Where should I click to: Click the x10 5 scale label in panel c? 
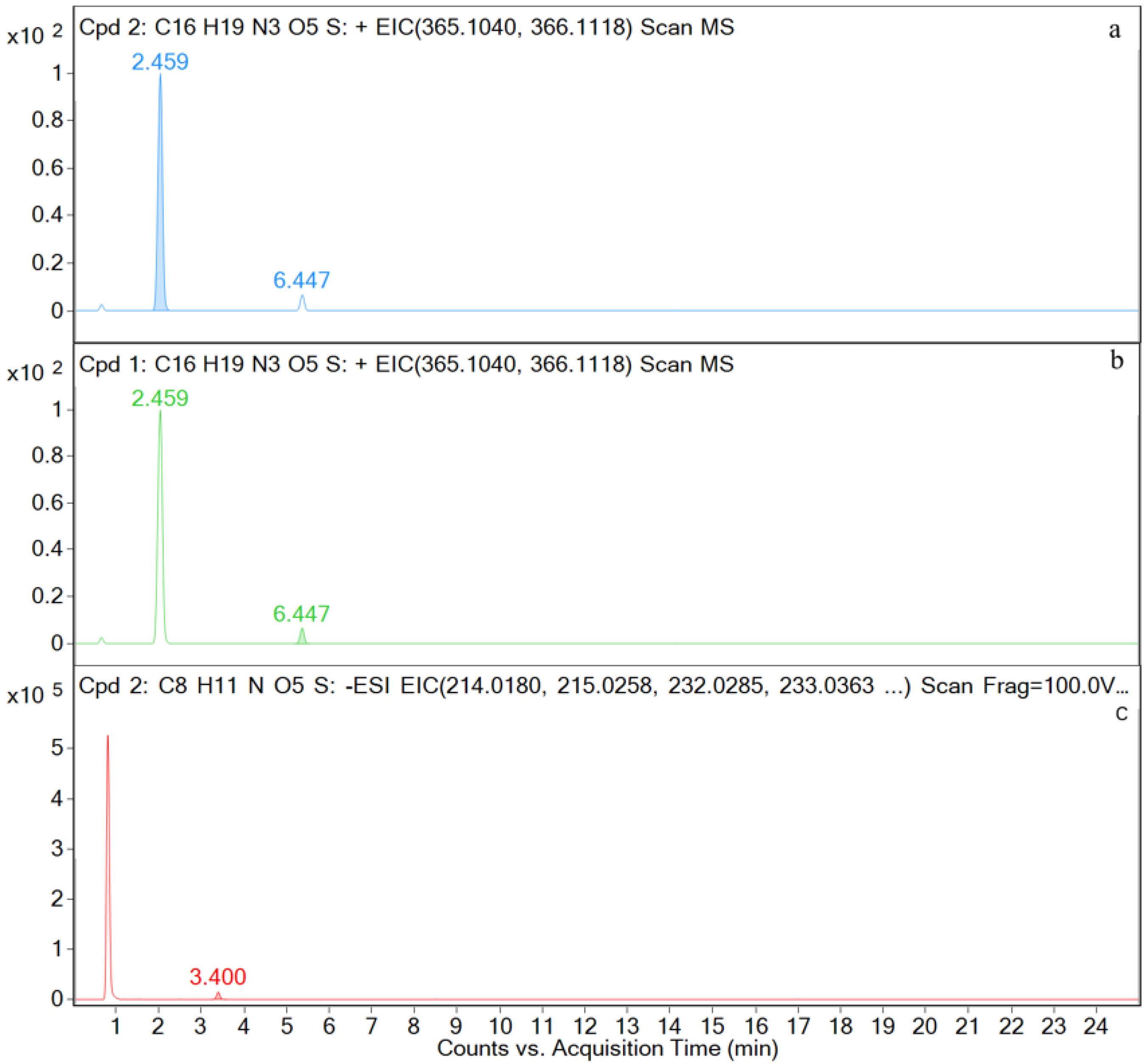[x=34, y=695]
